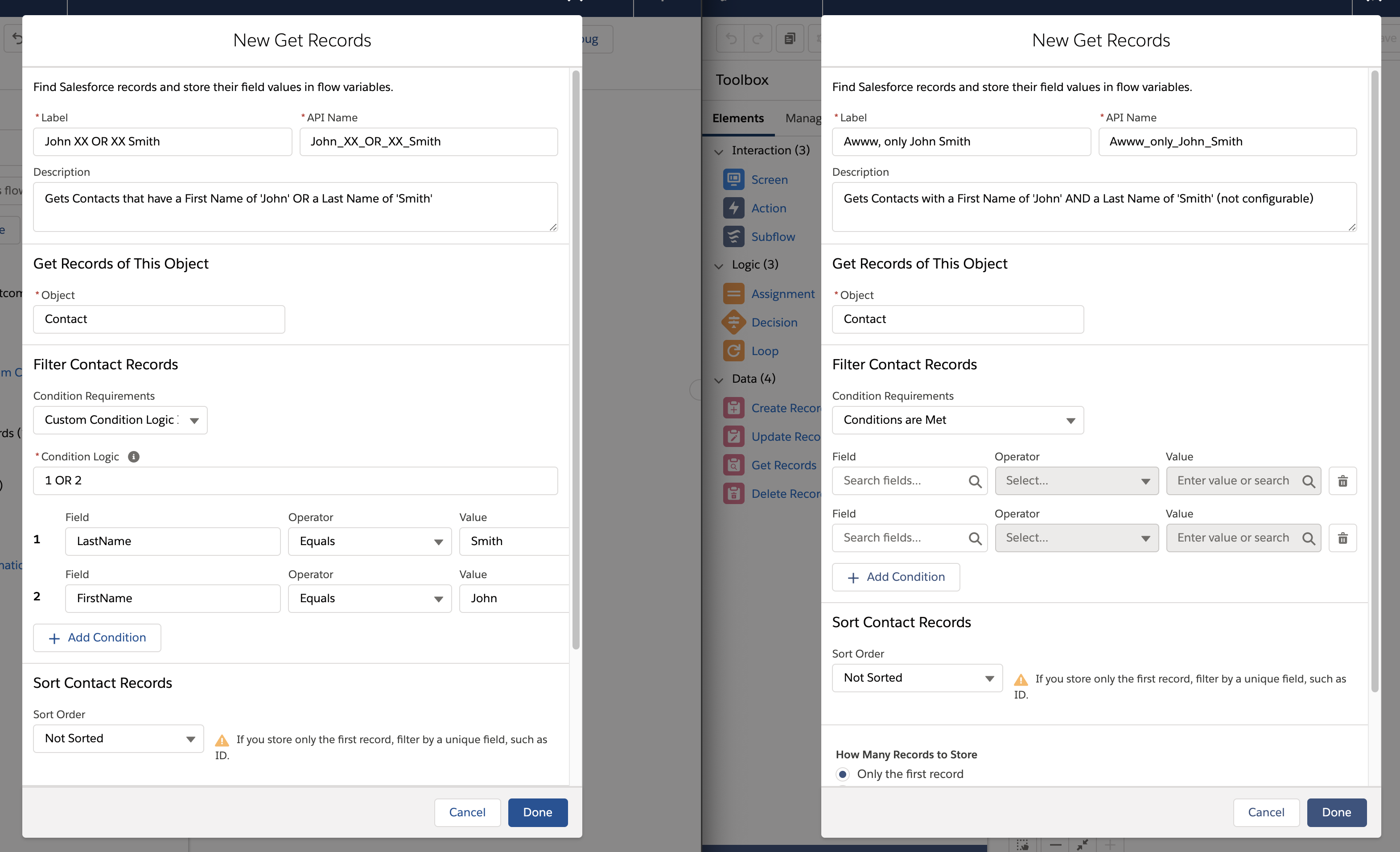Viewport: 1400px width, 852px height.
Task: Click the Value field containing Smith
Action: 514,541
